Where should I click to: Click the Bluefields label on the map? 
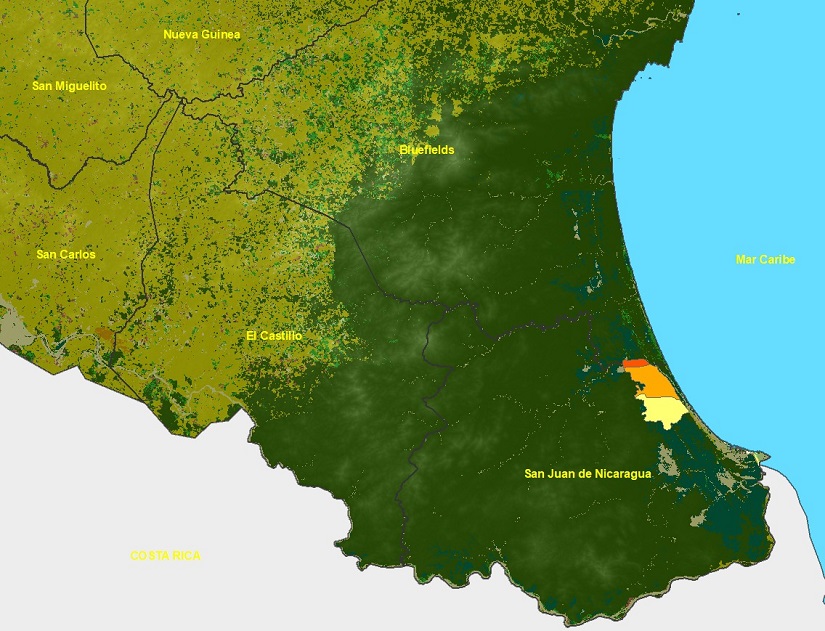click(x=426, y=150)
